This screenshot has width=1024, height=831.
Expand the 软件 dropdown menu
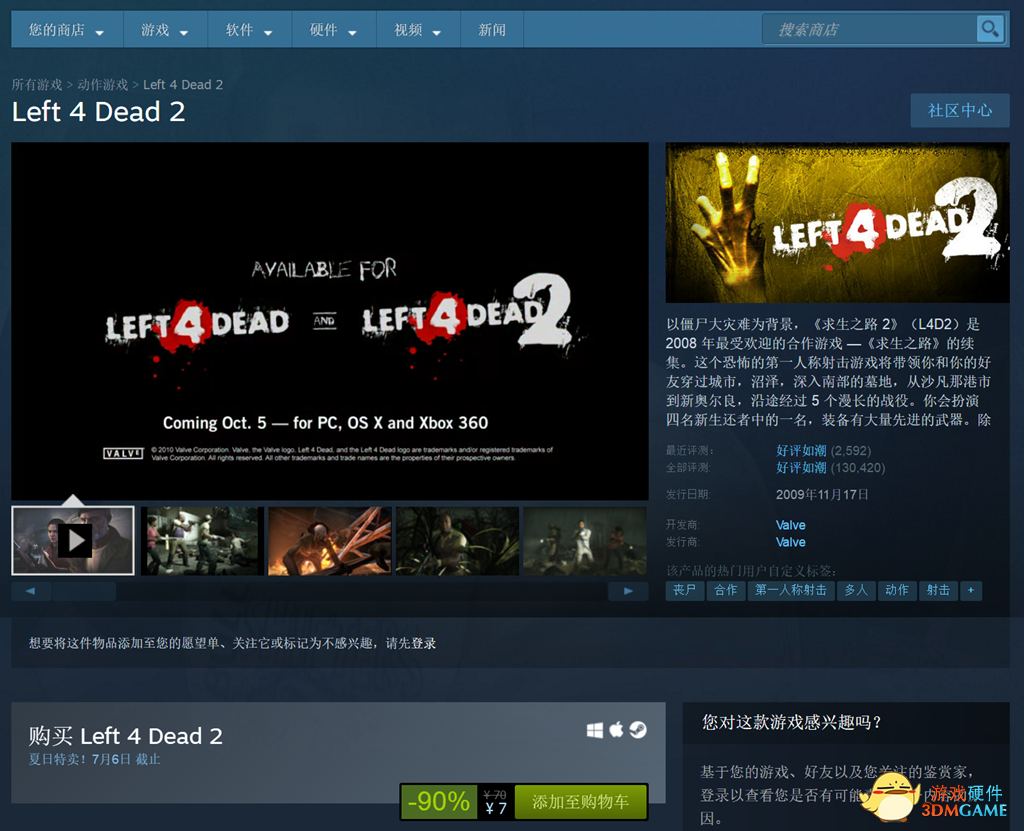coord(249,30)
